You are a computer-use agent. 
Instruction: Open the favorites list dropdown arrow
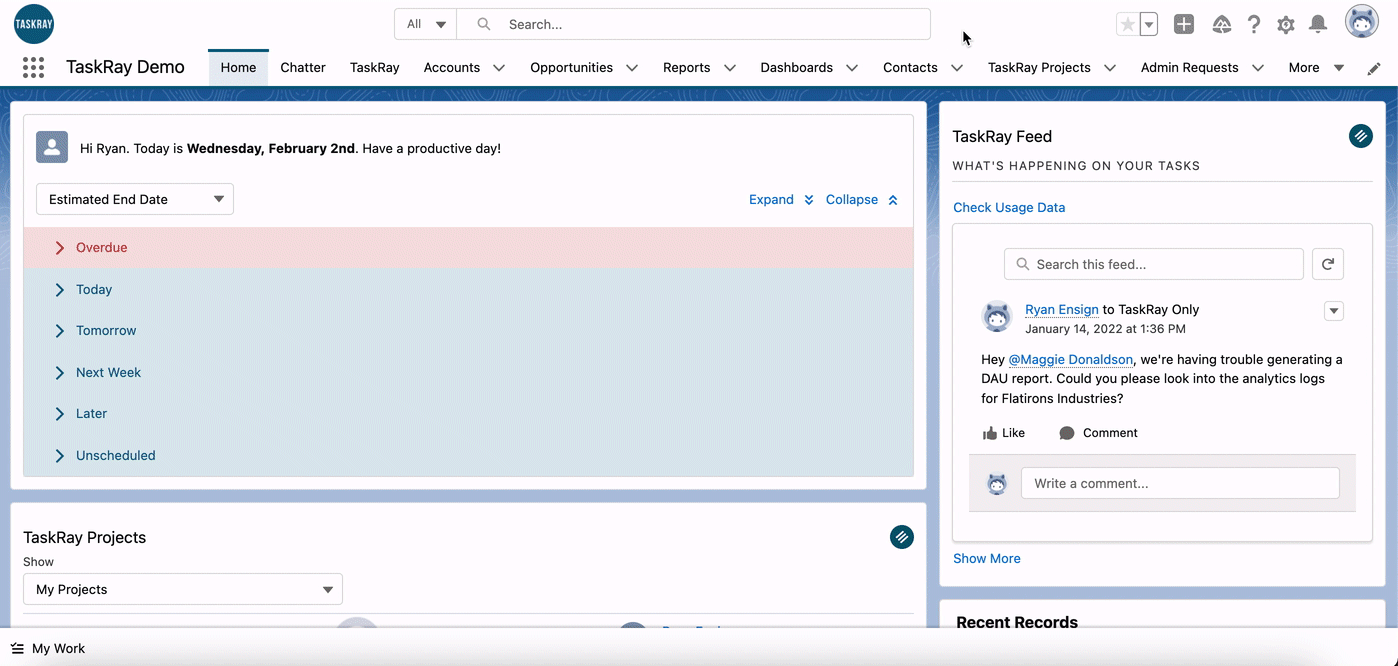coord(1149,25)
